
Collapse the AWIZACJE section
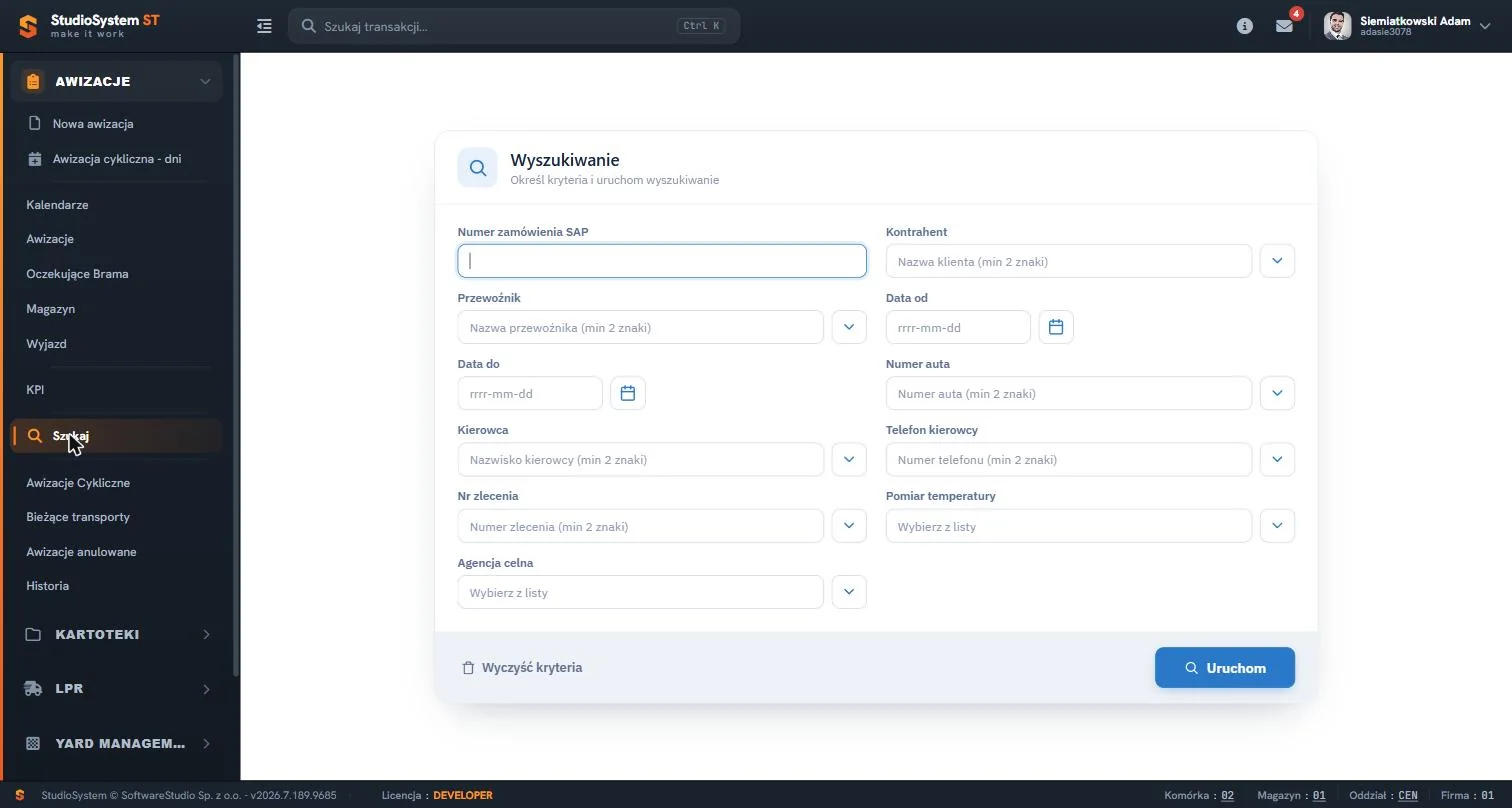point(116,81)
